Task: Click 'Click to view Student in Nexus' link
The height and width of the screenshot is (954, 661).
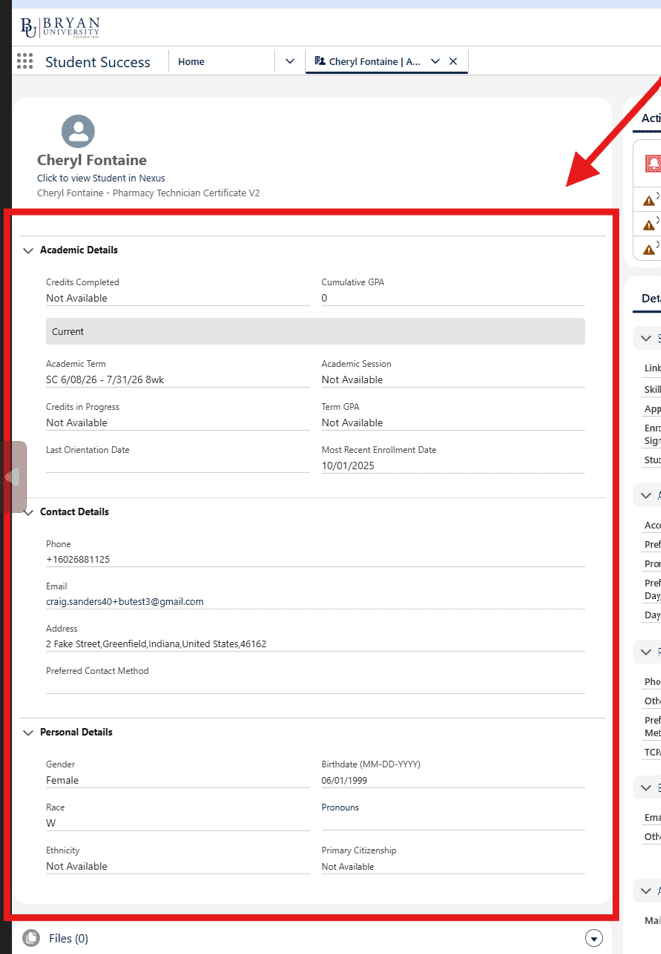Action: click(x=101, y=178)
